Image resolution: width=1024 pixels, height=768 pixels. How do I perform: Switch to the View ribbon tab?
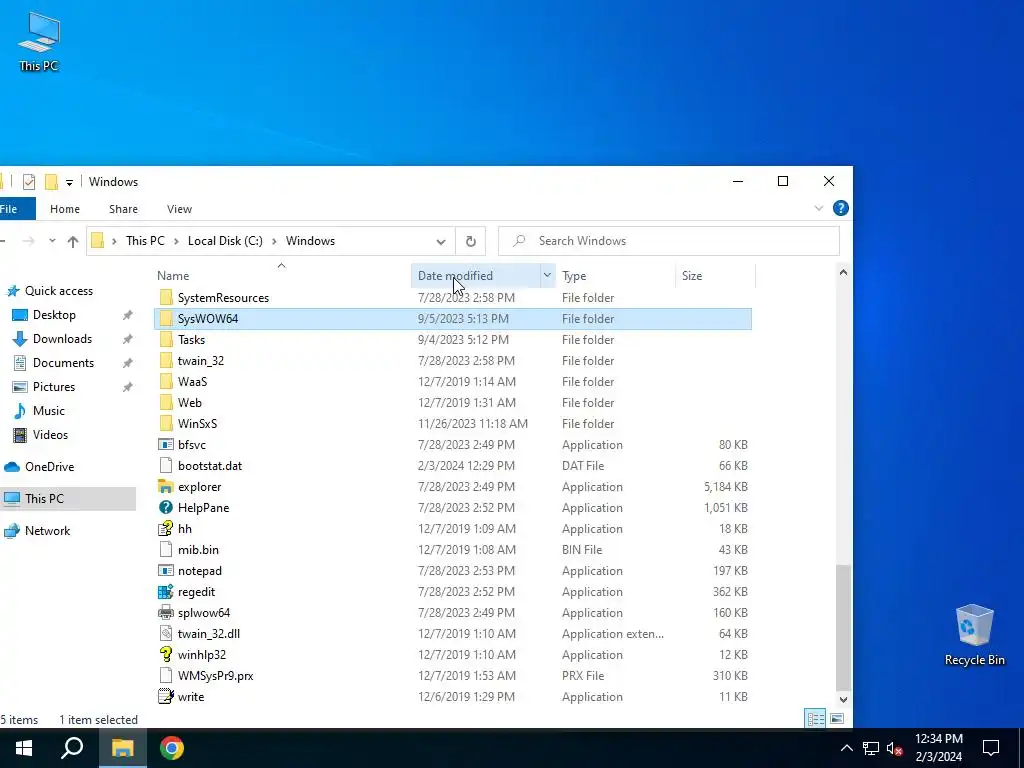tap(179, 209)
